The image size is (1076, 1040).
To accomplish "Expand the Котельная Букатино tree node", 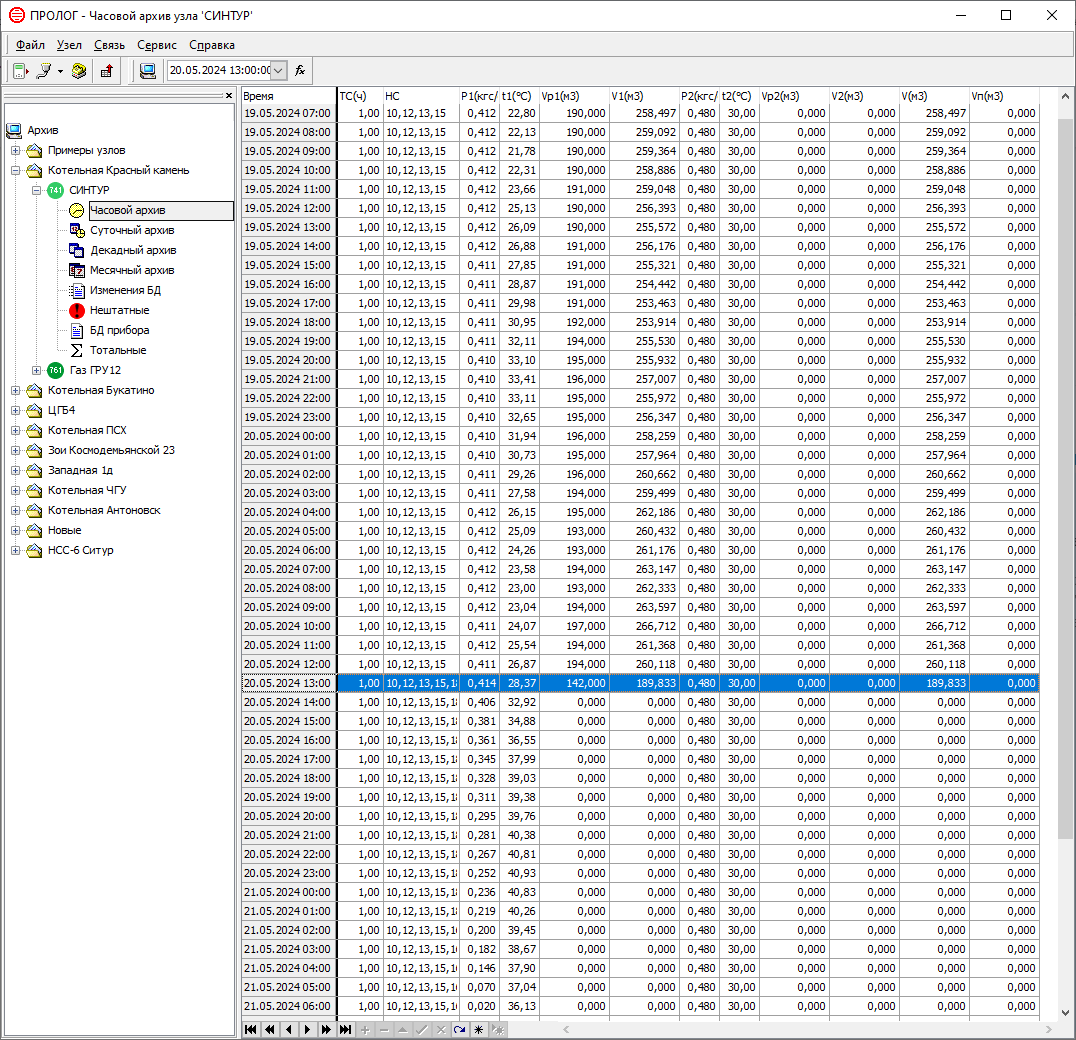I will click(16, 390).
